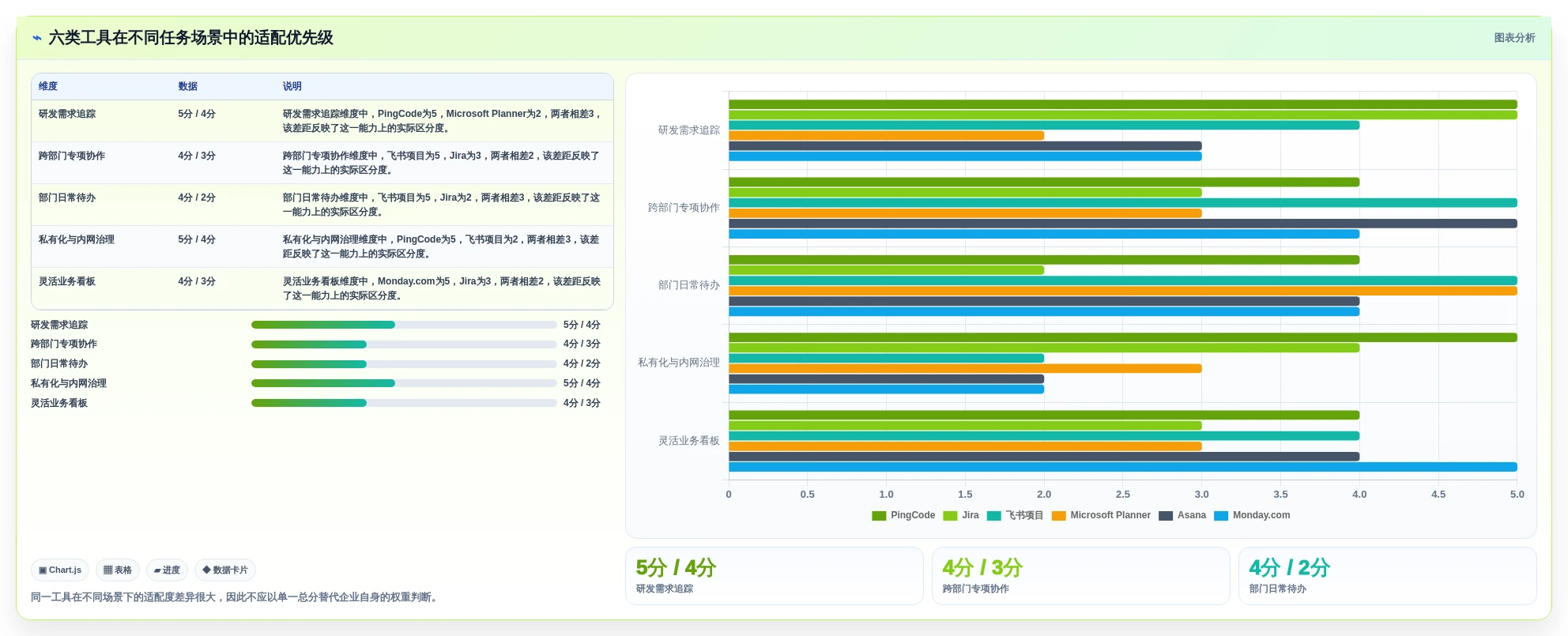This screenshot has width=1568, height=636.
Task: Hide the Asana dataset via legend
Action: (x=1182, y=515)
